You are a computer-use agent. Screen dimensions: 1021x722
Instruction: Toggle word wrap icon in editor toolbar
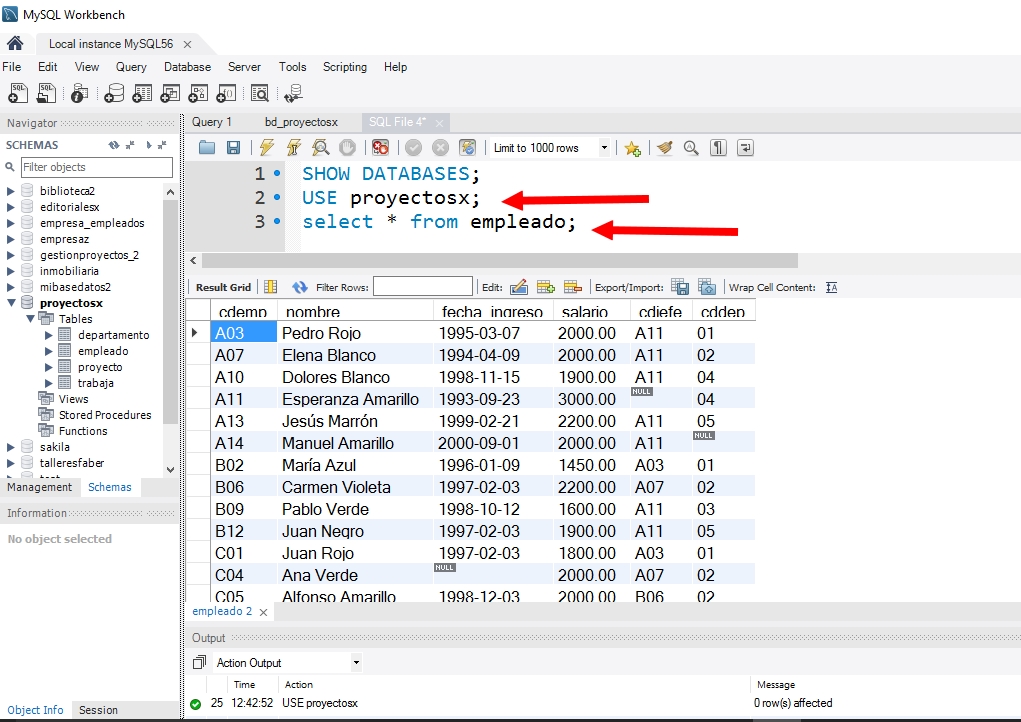point(745,148)
